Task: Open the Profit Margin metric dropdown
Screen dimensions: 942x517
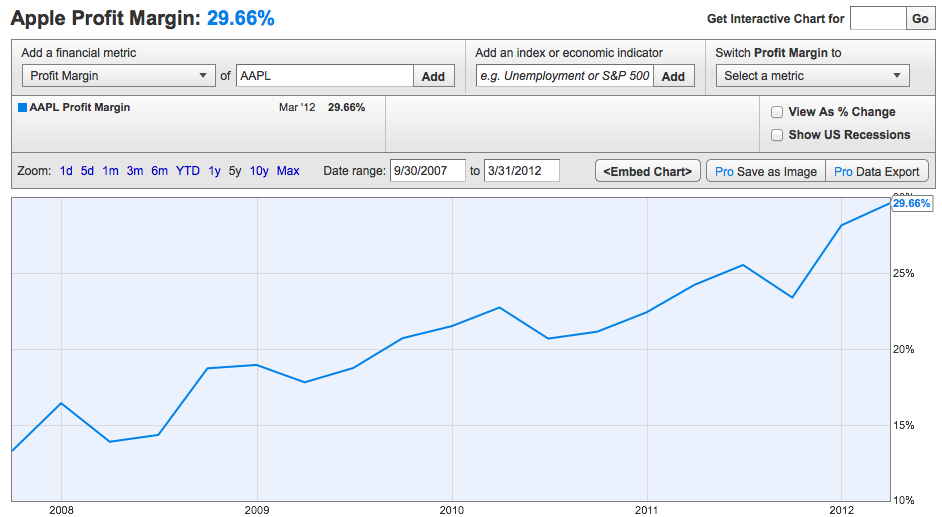Action: pyautogui.click(x=118, y=76)
